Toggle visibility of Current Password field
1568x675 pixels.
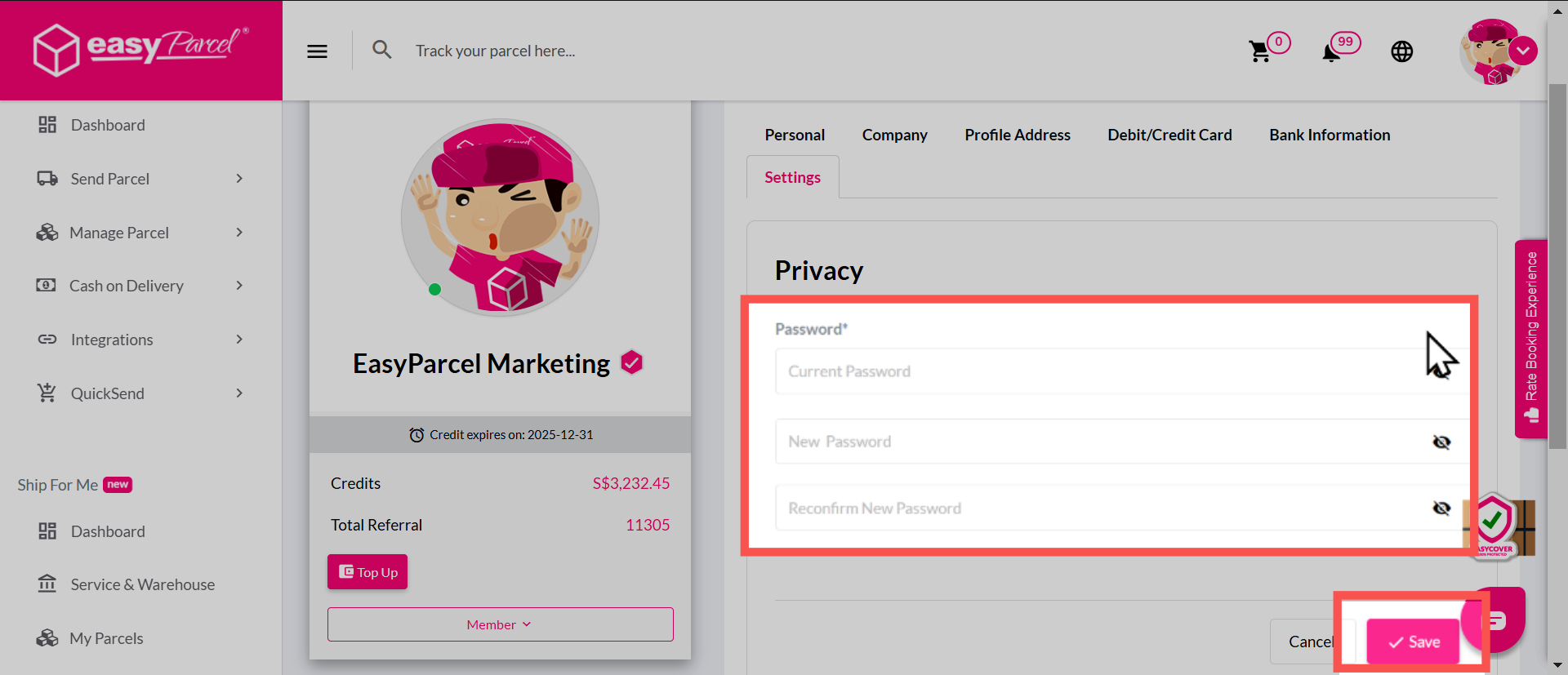click(1441, 371)
